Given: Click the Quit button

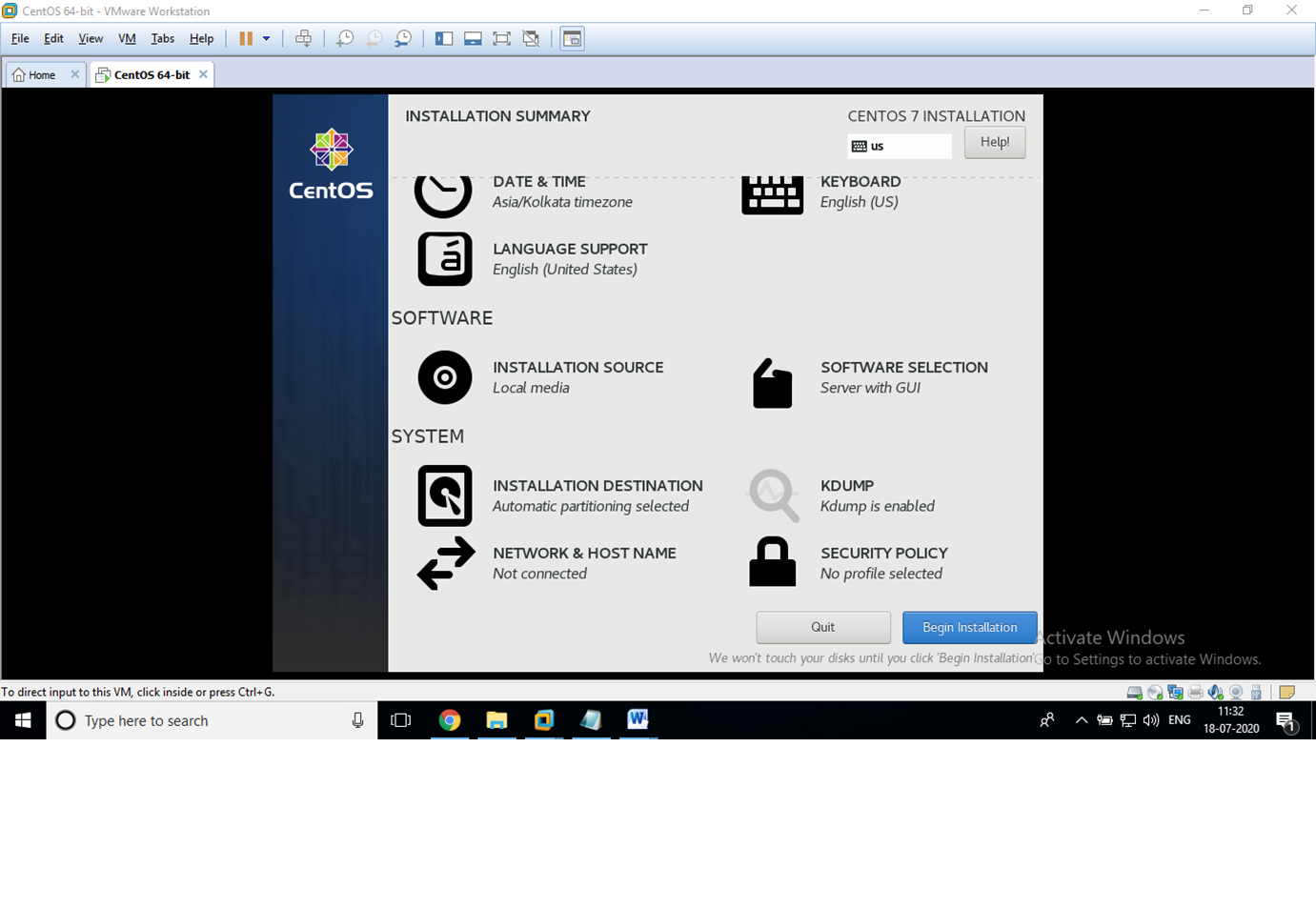Looking at the screenshot, I should pos(822,627).
